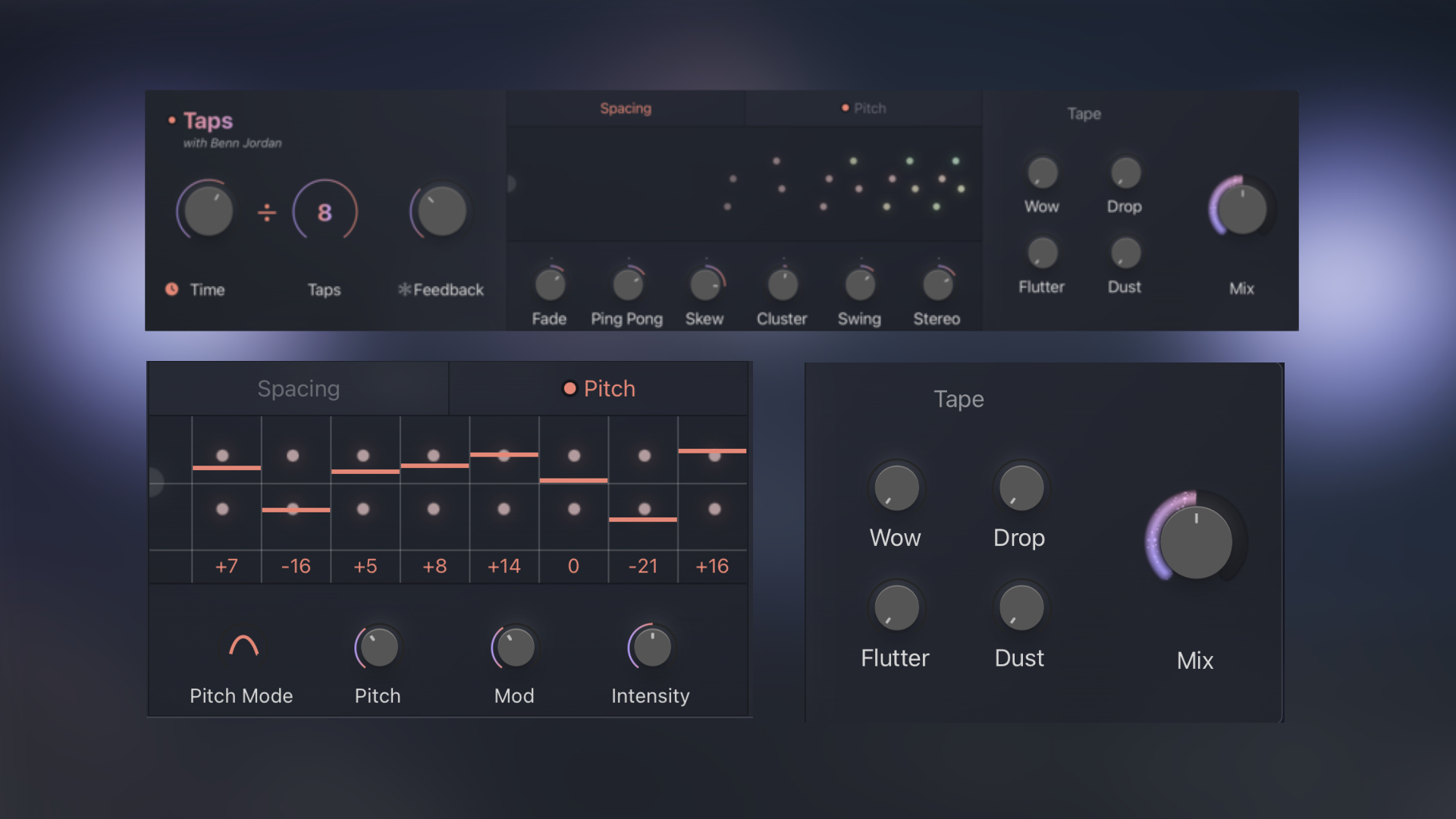Adjust the Intensity knob
The width and height of the screenshot is (1456, 819).
coord(650,647)
